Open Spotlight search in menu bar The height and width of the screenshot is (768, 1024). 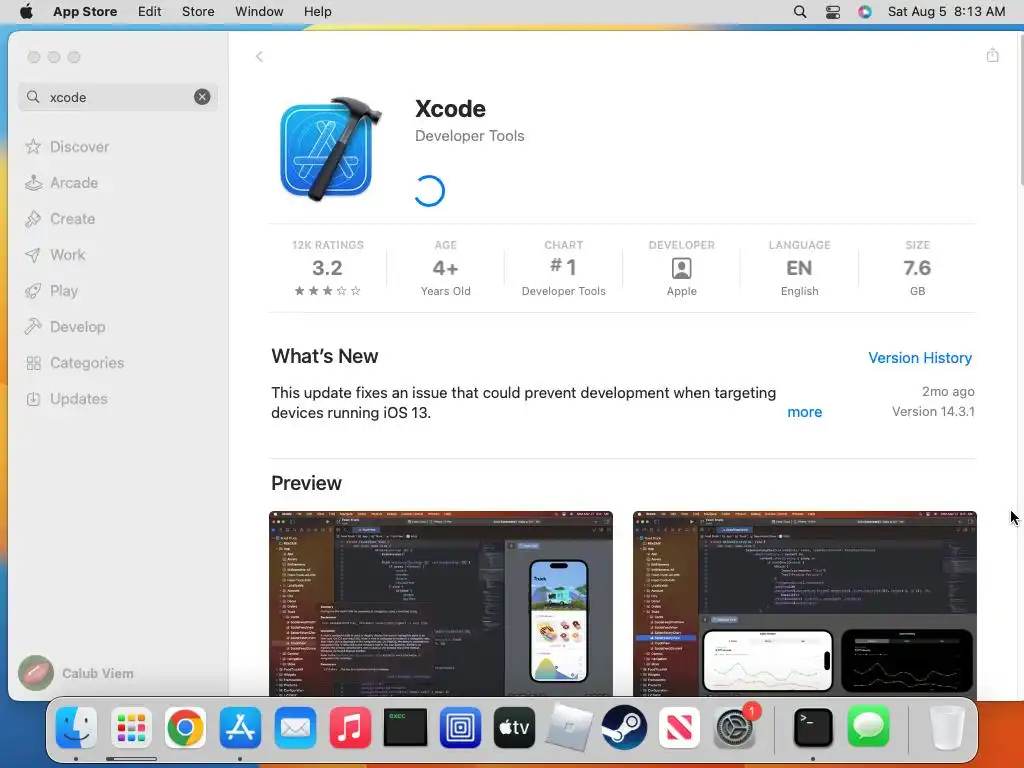tap(799, 11)
